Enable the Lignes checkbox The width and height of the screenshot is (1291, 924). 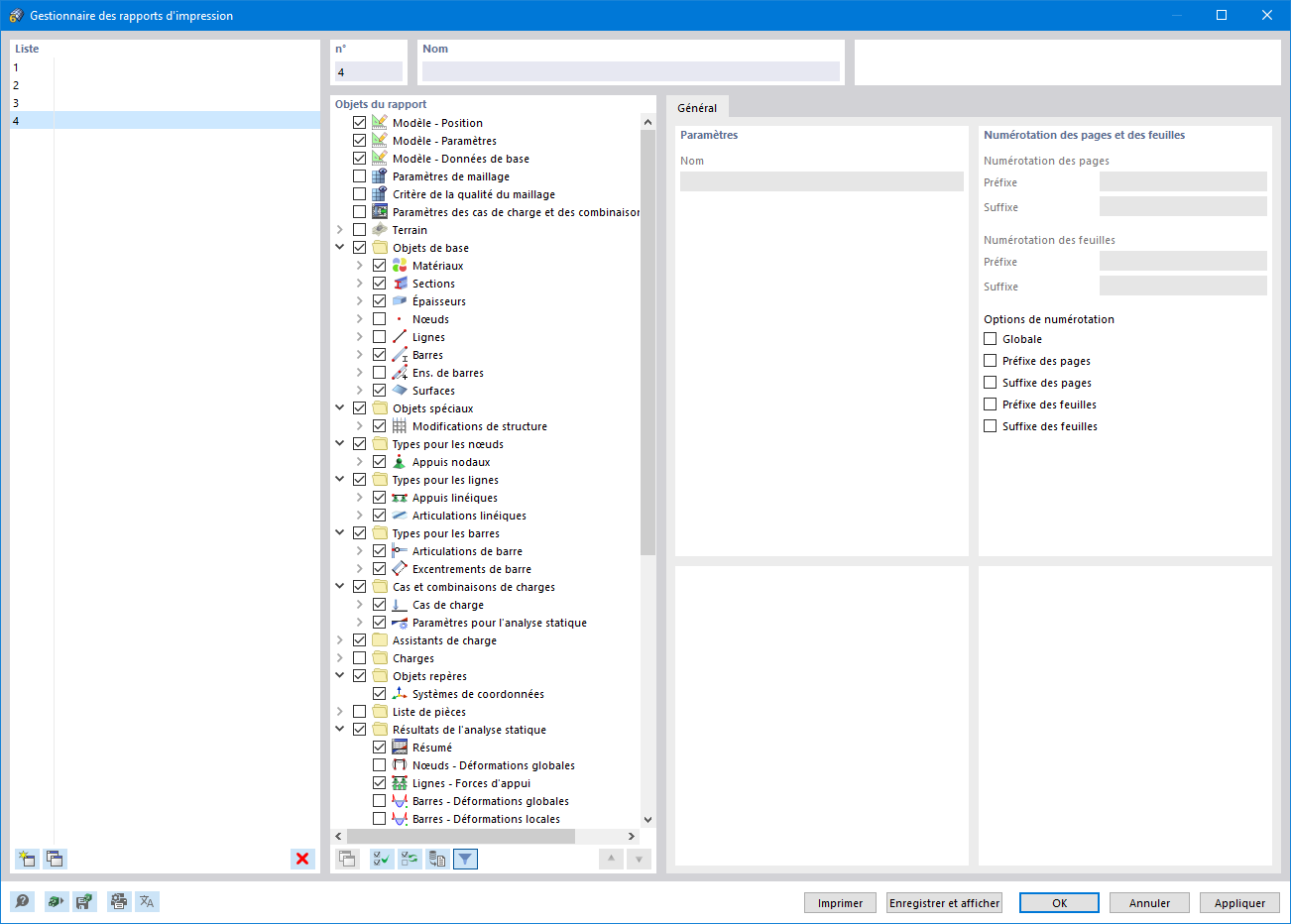tap(380, 337)
